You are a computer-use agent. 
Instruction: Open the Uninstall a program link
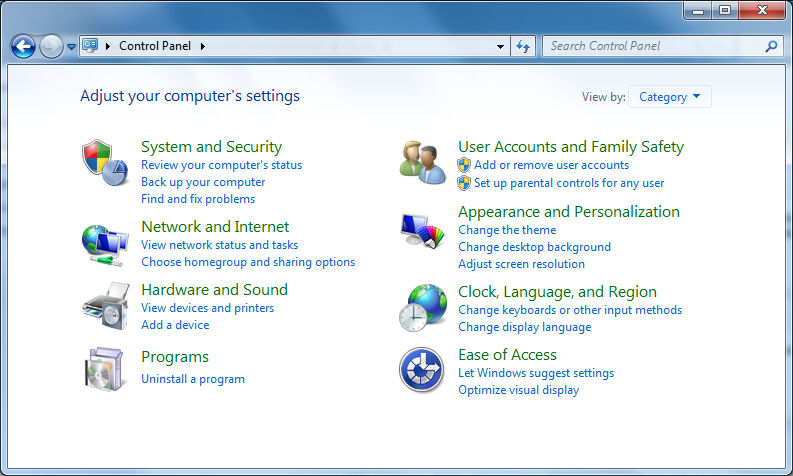click(x=193, y=379)
